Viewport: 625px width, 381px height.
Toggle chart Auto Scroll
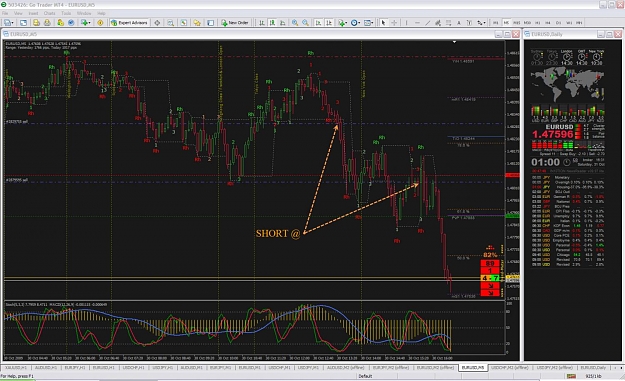point(318,23)
